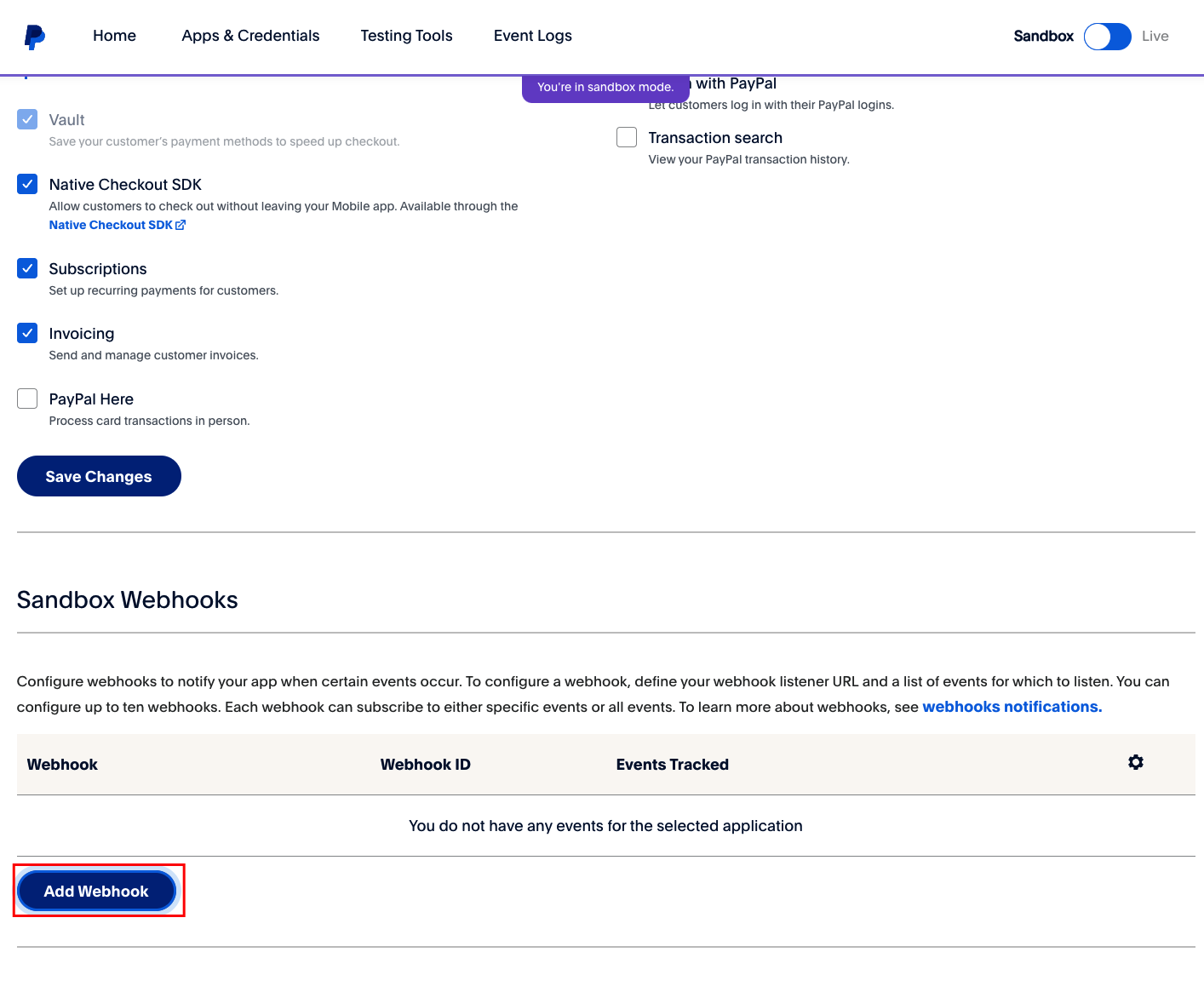Uncheck the Subscriptions feature

(x=27, y=268)
